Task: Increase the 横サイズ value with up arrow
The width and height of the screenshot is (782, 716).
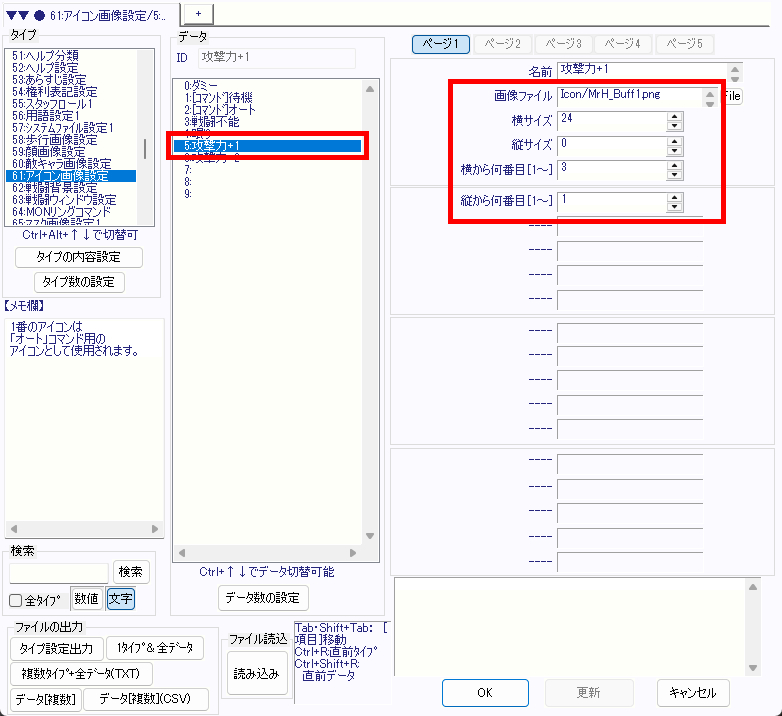Action: (x=674, y=116)
